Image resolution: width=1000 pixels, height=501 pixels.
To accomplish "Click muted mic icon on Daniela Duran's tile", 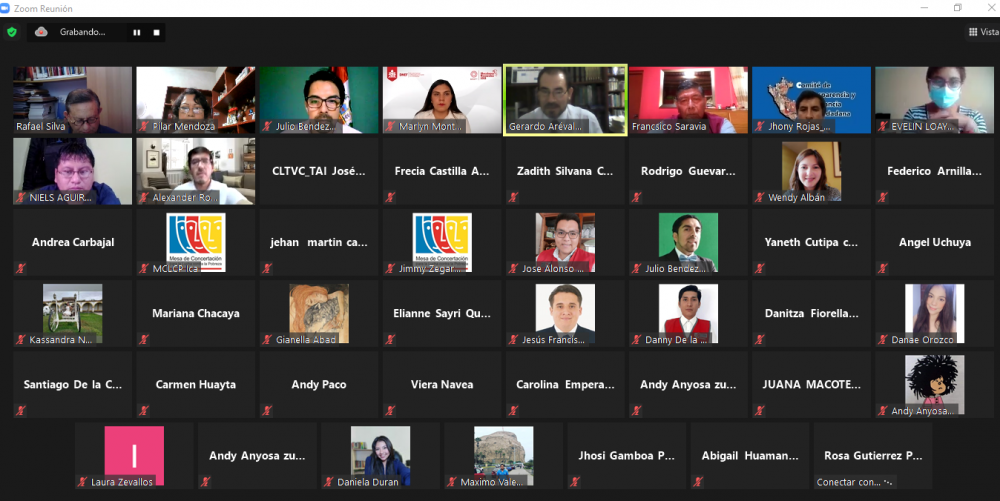I will coord(328,482).
